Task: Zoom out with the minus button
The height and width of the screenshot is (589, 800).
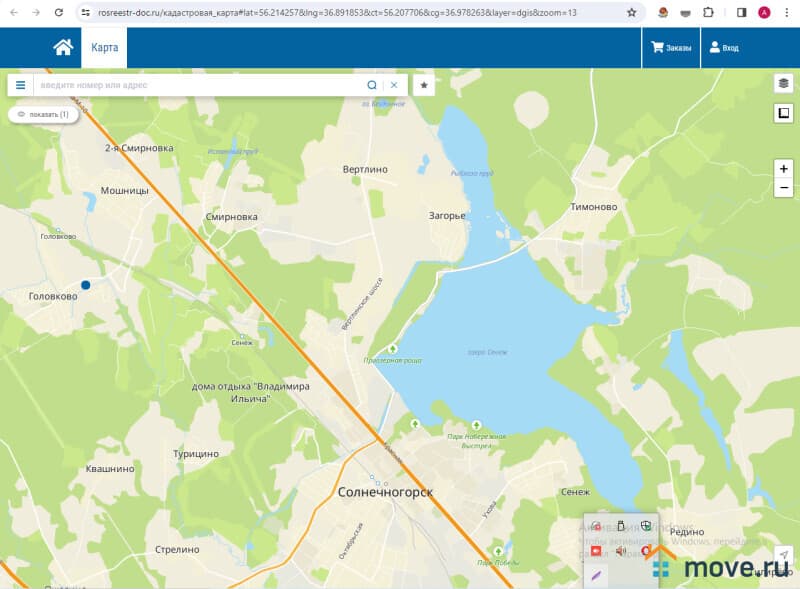Action: click(x=783, y=188)
